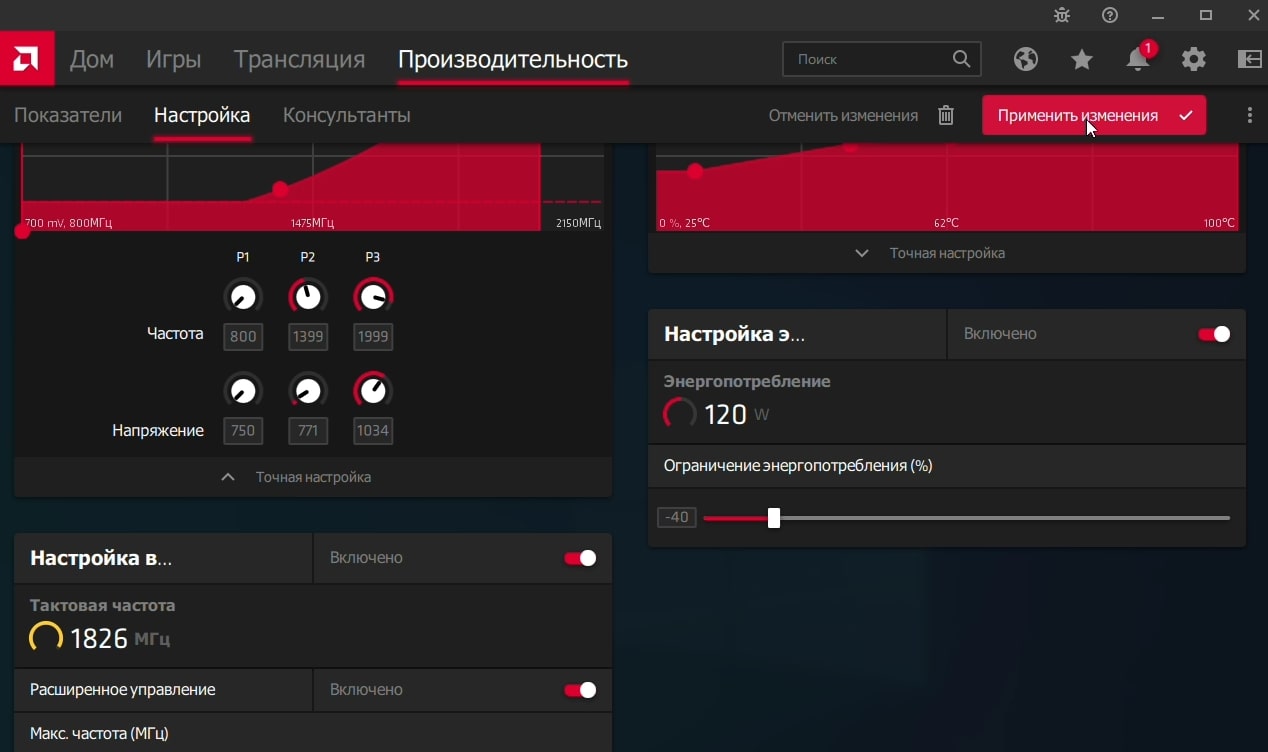1268x752 pixels.
Task: Click Применить изменения button
Action: (x=1093, y=116)
